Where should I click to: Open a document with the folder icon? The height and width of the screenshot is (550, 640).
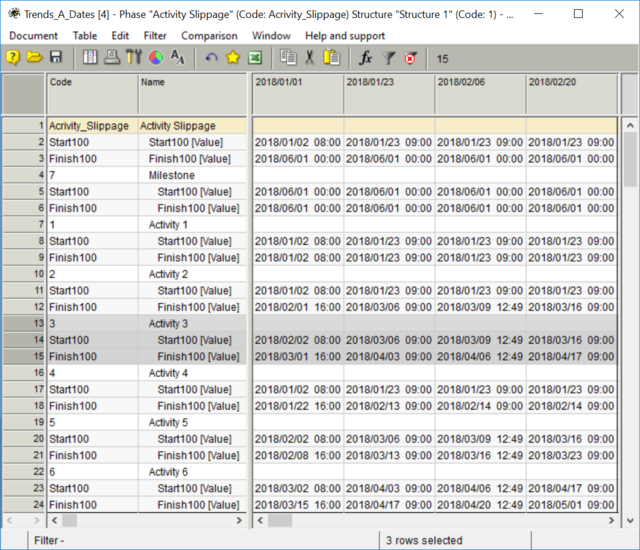(x=34, y=58)
